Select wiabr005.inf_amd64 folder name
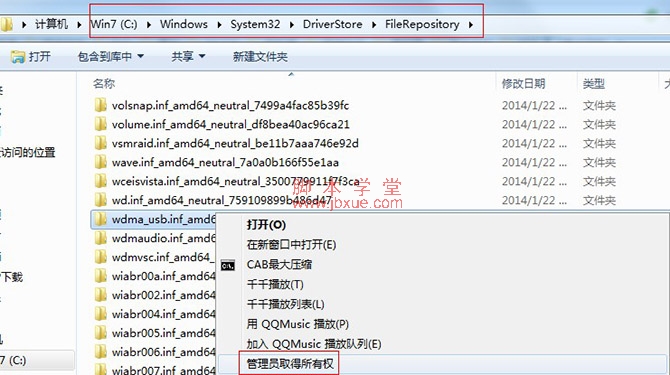Screen dimensions: 670x375 pyautogui.click(x=164, y=333)
